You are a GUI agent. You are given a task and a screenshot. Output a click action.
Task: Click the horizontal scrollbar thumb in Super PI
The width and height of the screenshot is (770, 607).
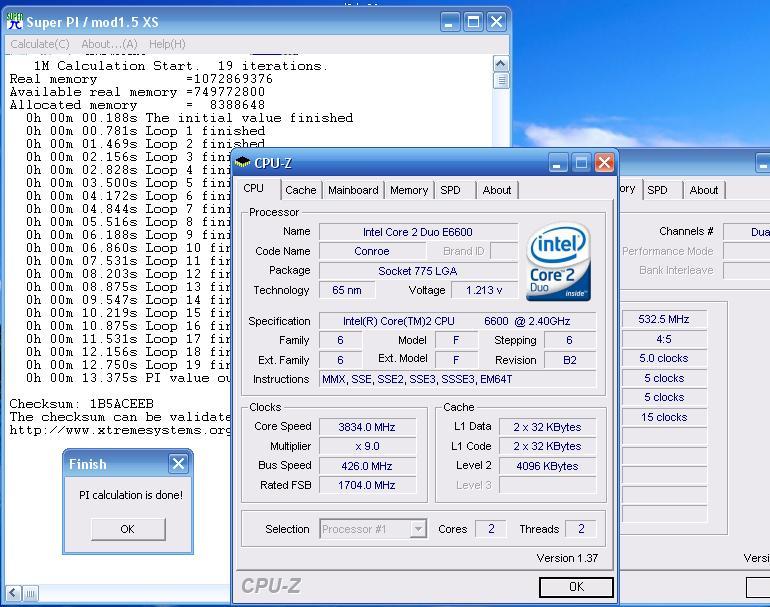(x=30, y=593)
